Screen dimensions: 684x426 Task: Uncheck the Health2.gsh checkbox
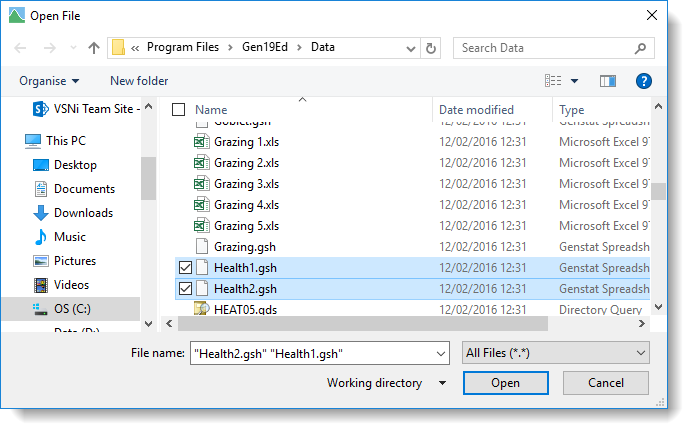pos(184,289)
